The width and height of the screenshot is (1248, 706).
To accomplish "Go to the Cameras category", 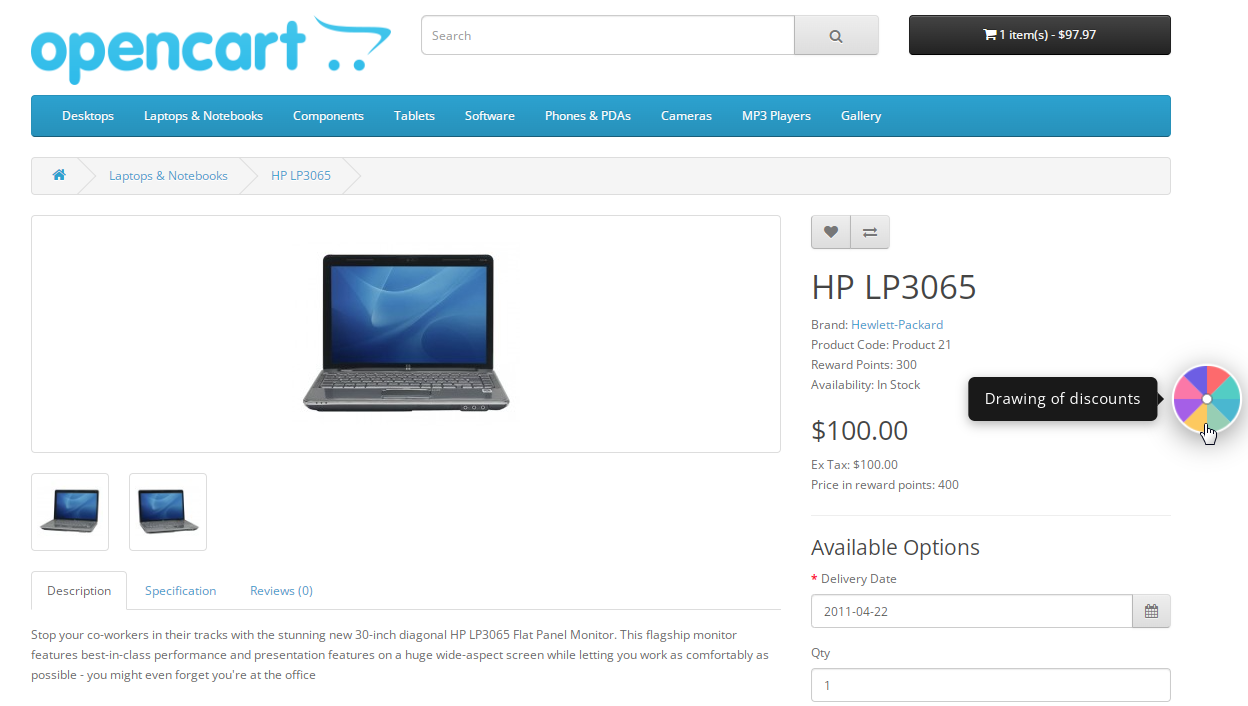I will [x=686, y=116].
